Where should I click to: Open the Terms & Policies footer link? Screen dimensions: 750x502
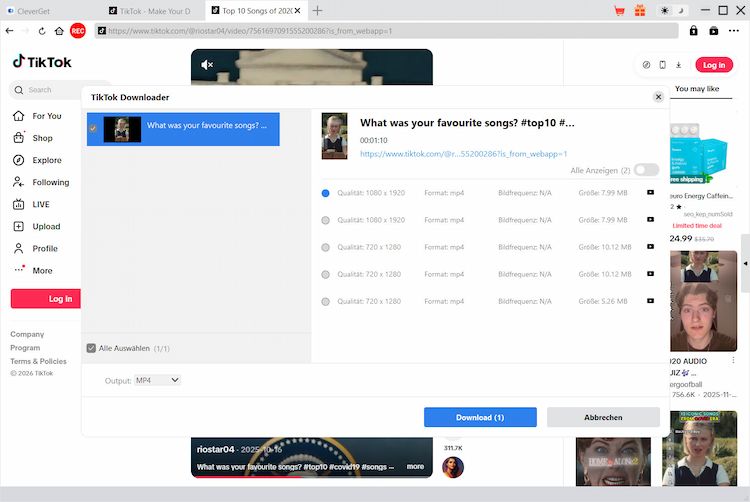pos(39,361)
